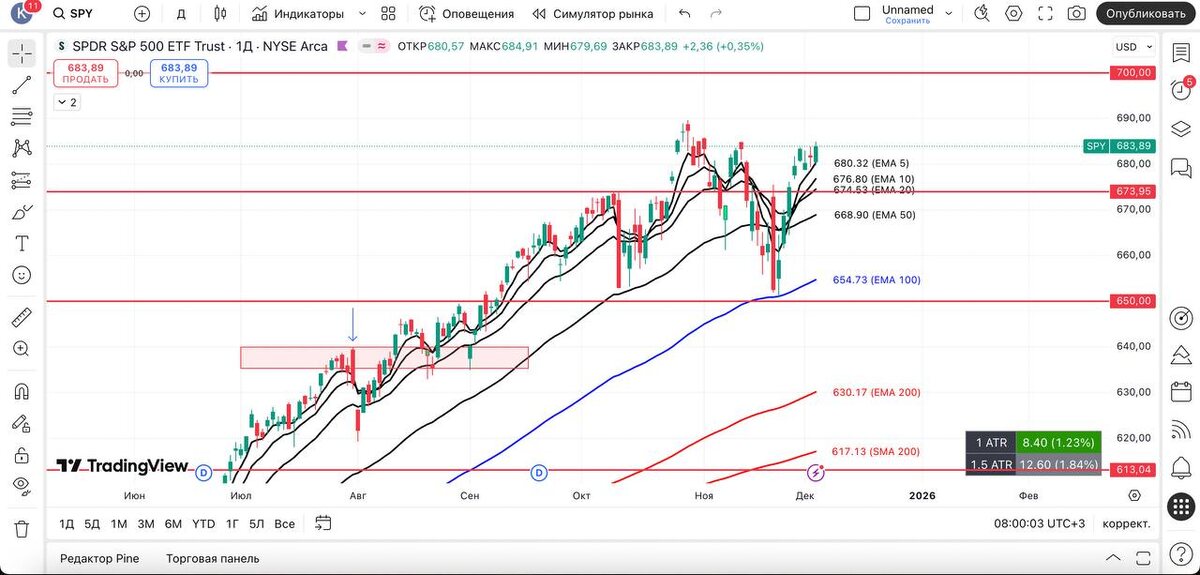
Task: Click the Опубликовать button
Action: (1147, 14)
